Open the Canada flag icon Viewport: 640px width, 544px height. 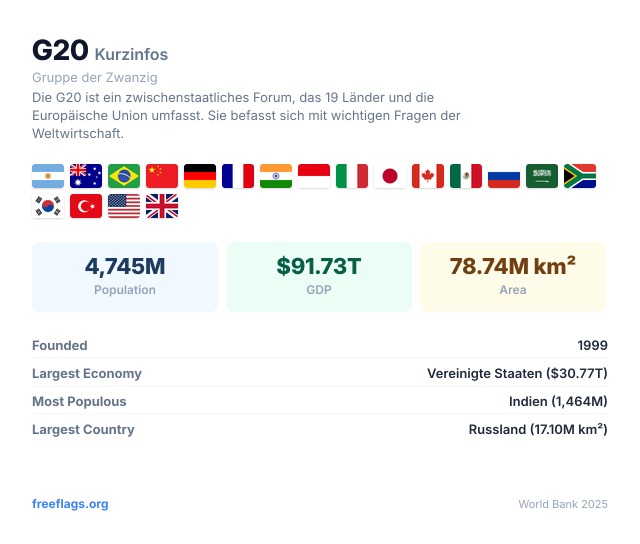[428, 176]
